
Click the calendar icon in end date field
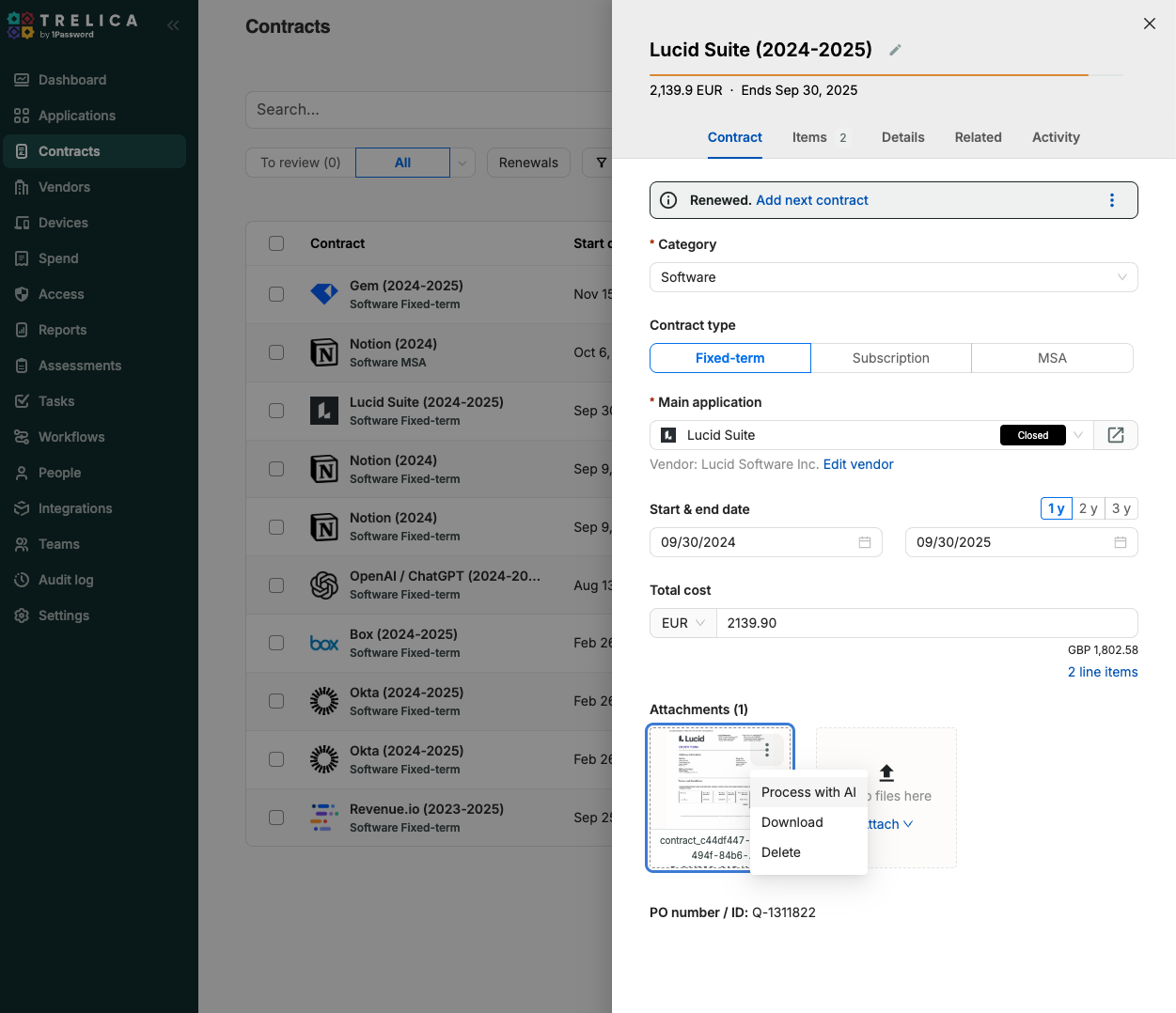[x=1120, y=542]
